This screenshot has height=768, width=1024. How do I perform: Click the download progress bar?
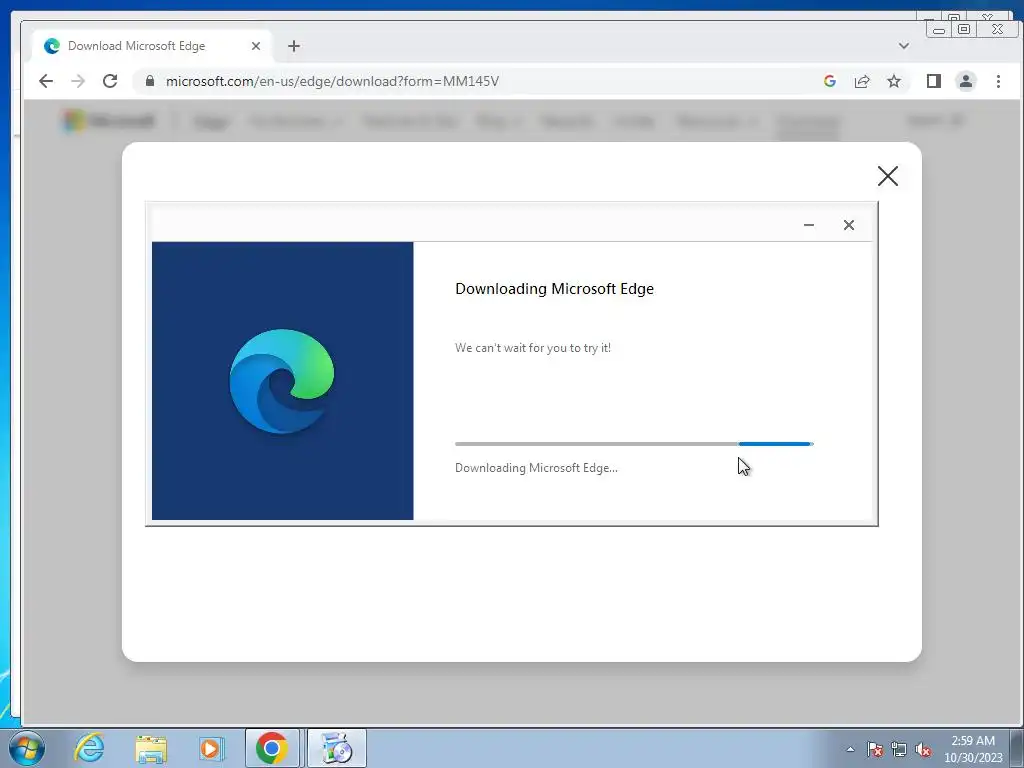(x=634, y=444)
